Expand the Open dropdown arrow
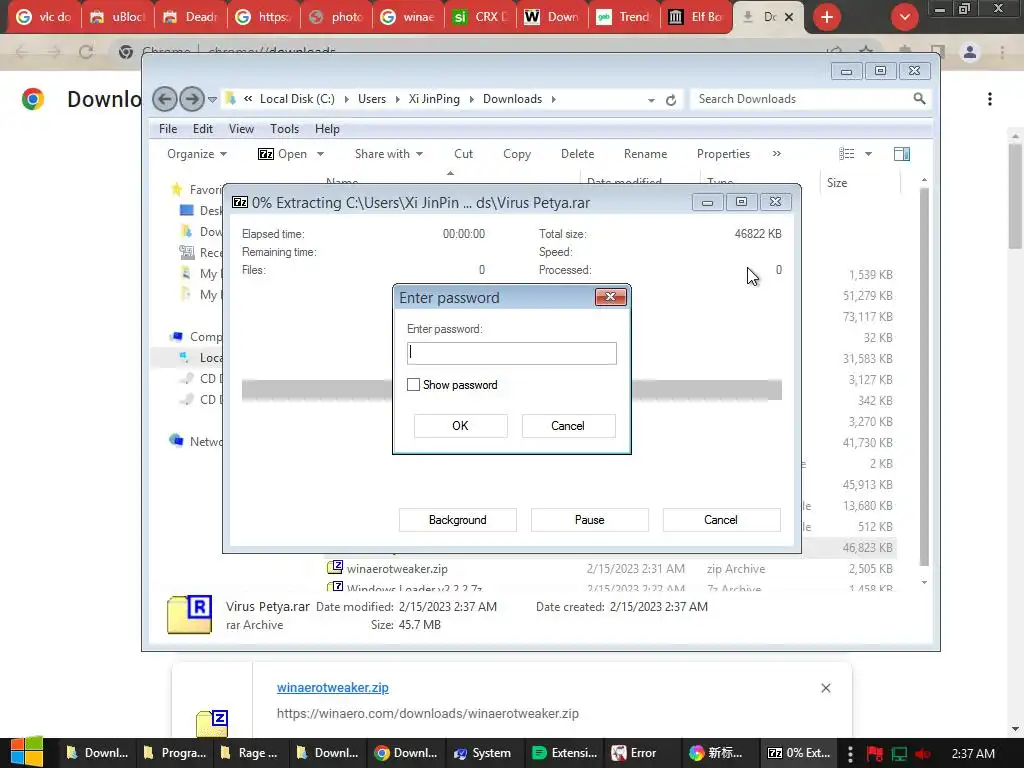 (x=320, y=154)
